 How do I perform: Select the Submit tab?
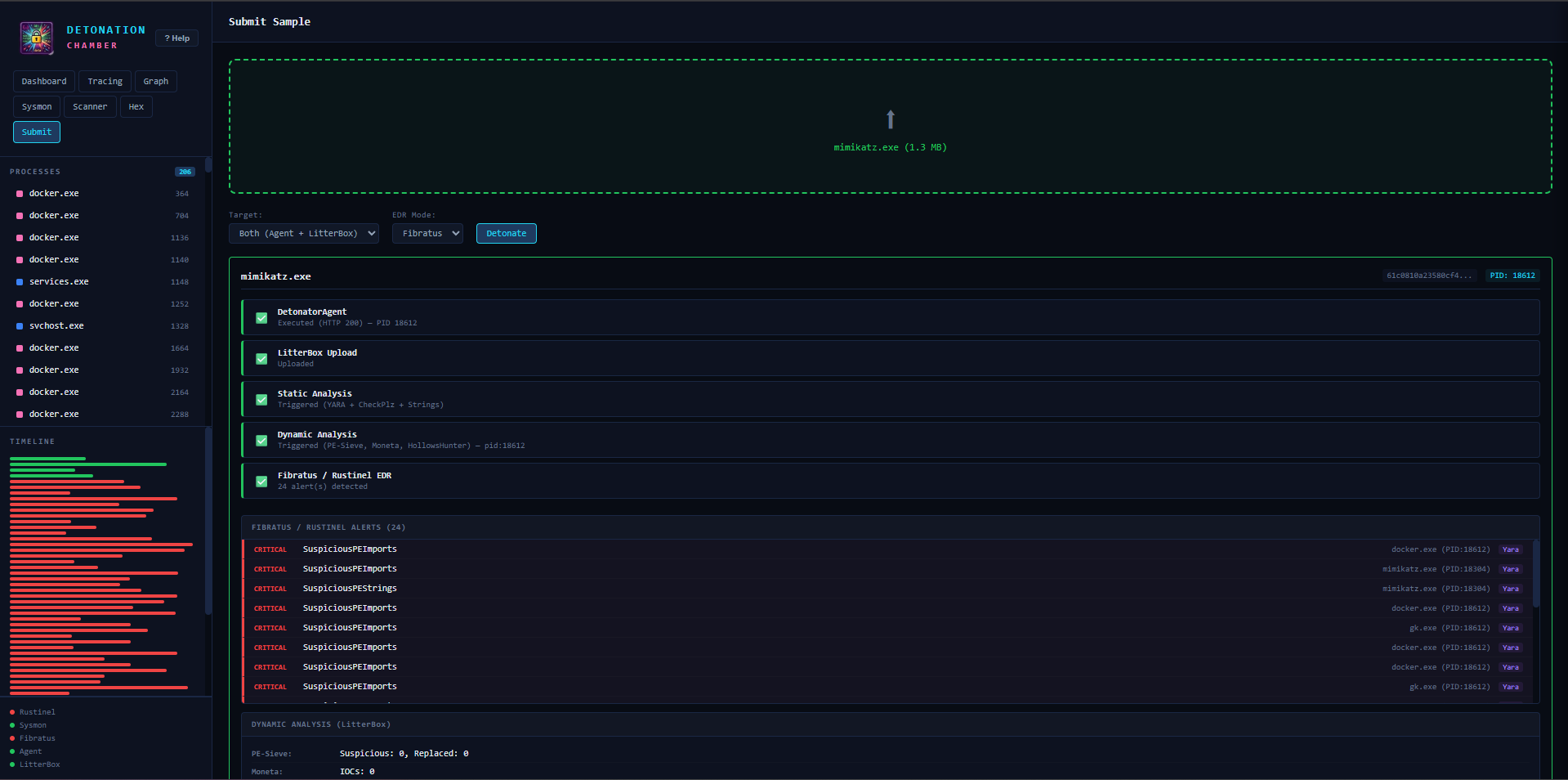(x=37, y=132)
